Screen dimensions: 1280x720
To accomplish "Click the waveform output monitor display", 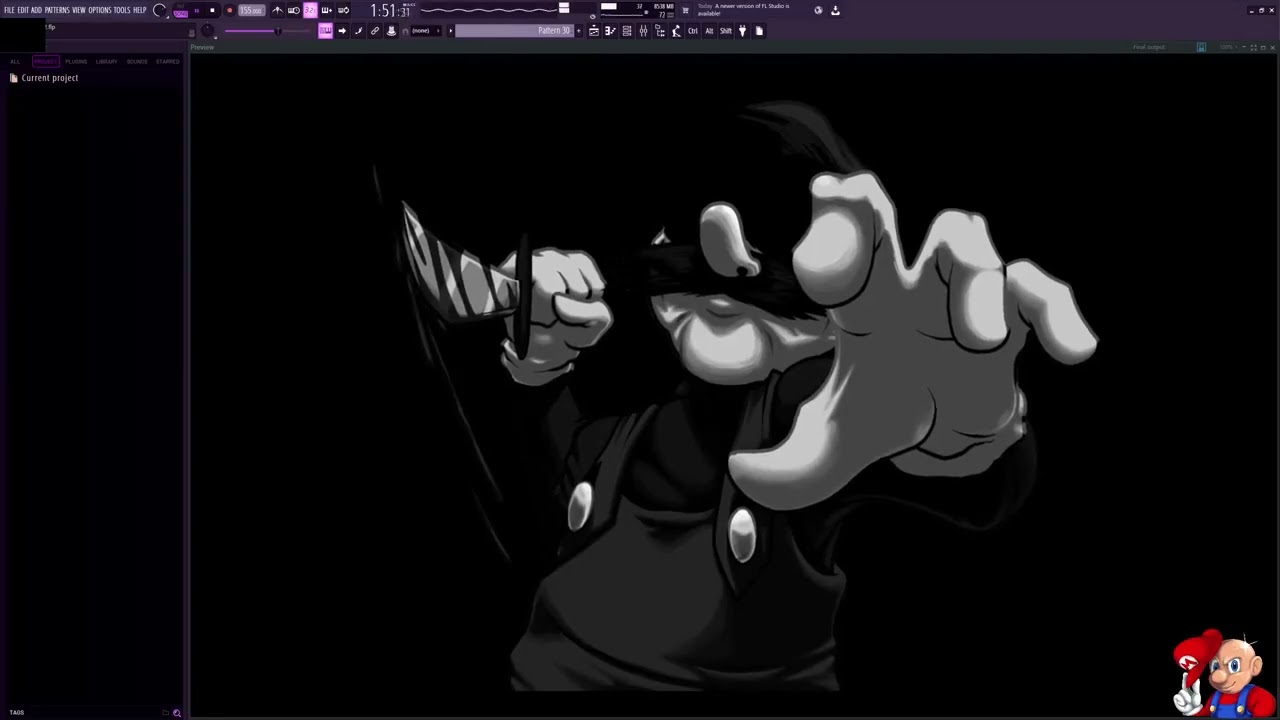I will 488,10.
